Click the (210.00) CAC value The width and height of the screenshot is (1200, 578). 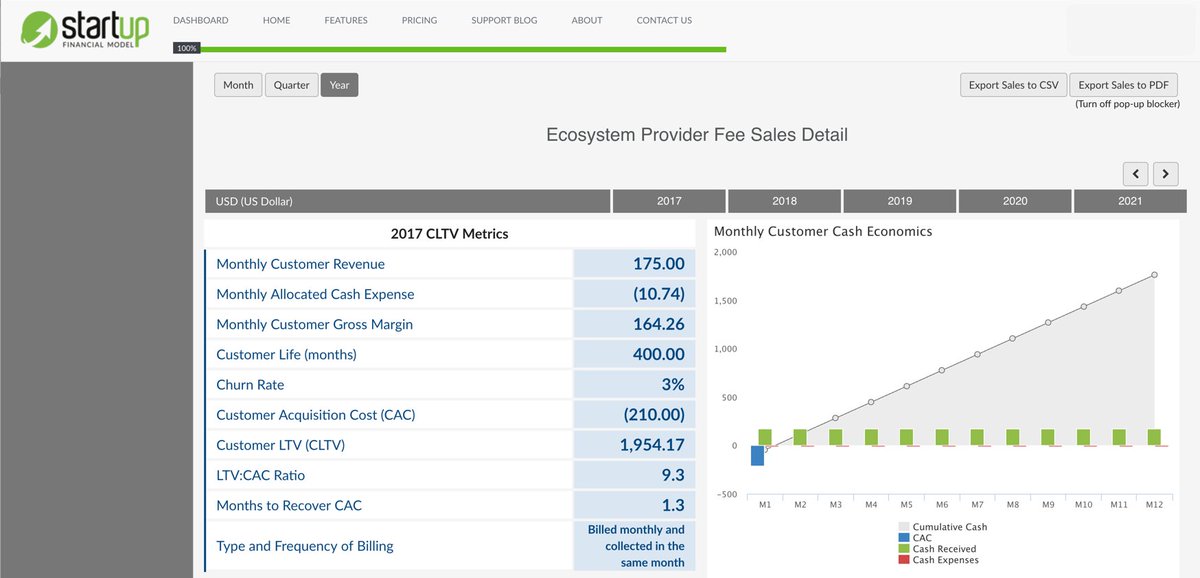[654, 415]
